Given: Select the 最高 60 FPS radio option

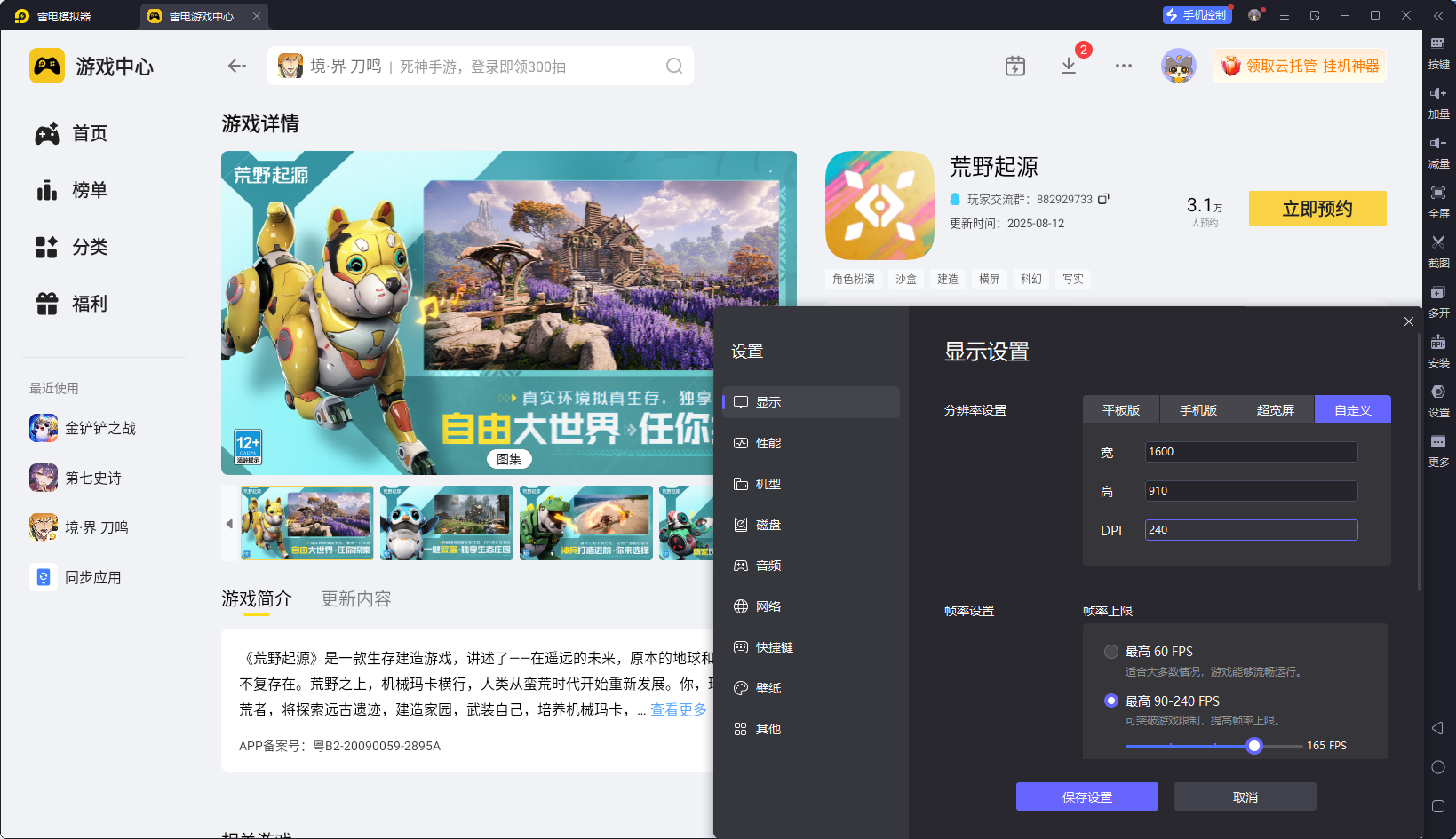Looking at the screenshot, I should pyautogui.click(x=1110, y=652).
